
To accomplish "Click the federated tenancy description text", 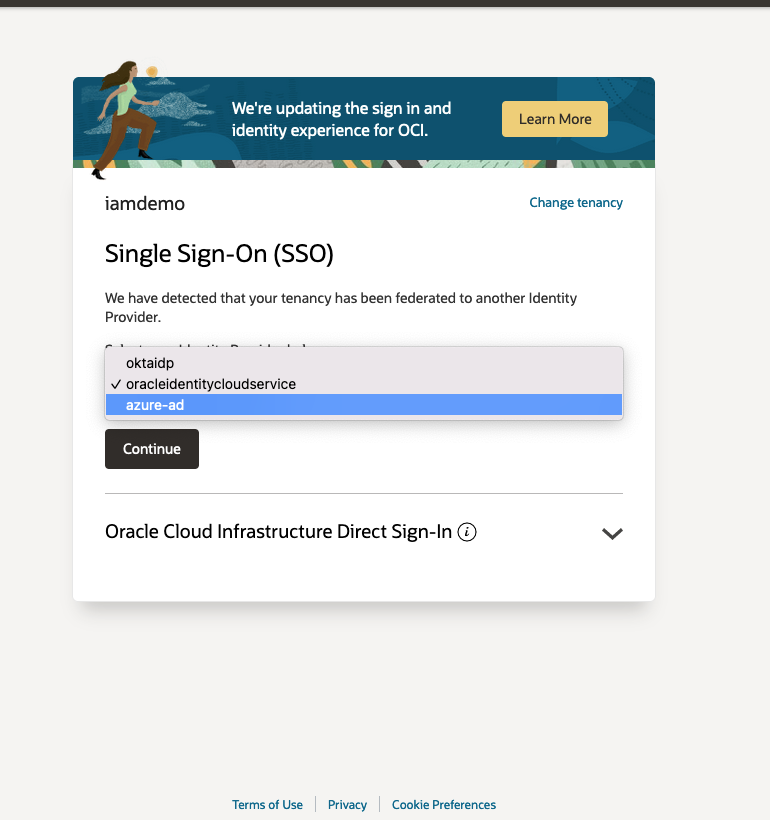I will (341, 308).
